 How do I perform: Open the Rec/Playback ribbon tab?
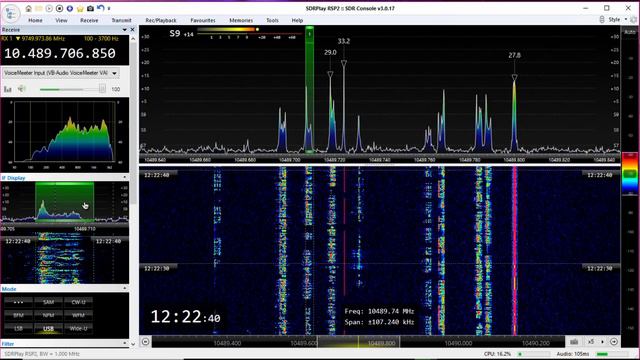coord(161,20)
